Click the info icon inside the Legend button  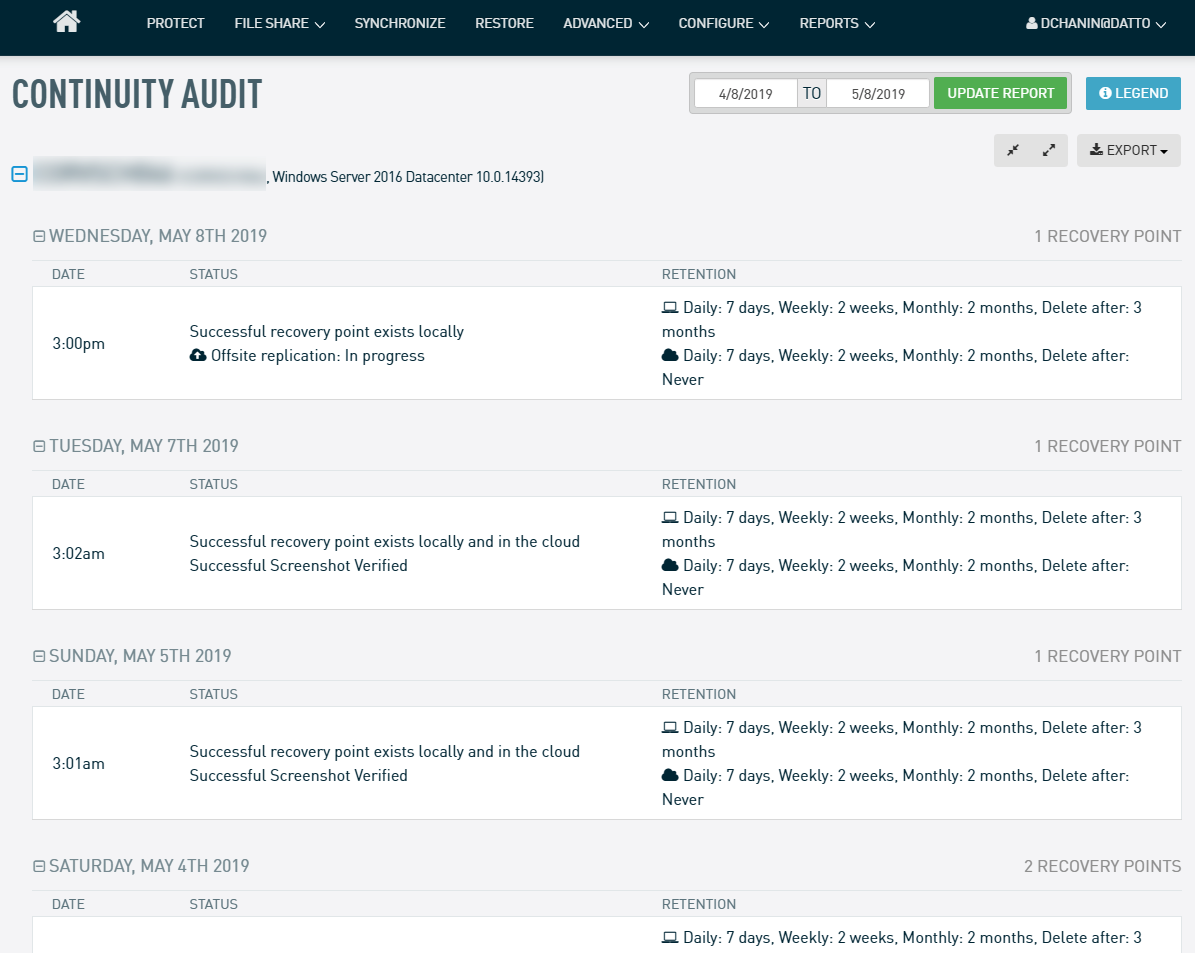coord(1105,93)
